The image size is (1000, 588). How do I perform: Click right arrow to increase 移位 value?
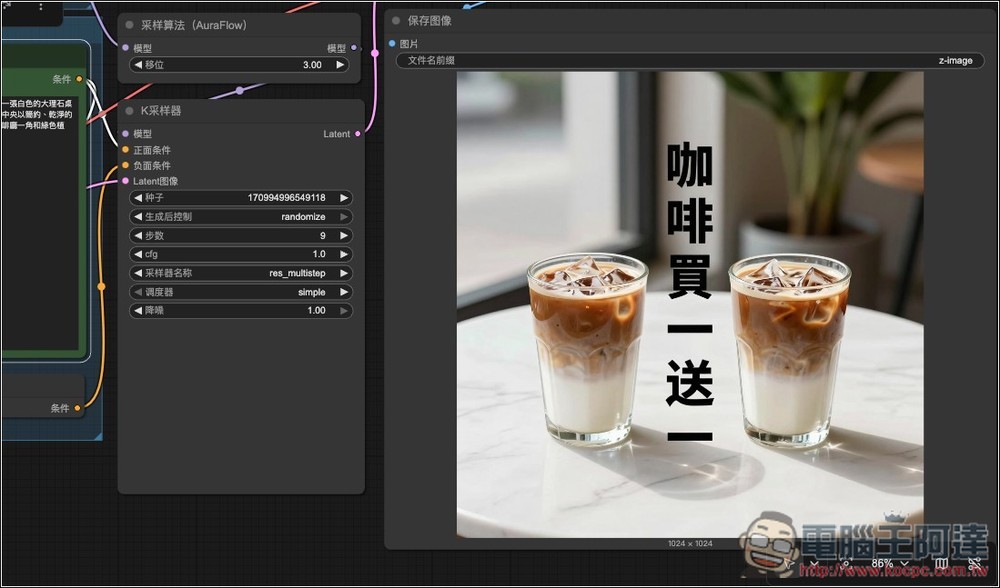click(340, 65)
